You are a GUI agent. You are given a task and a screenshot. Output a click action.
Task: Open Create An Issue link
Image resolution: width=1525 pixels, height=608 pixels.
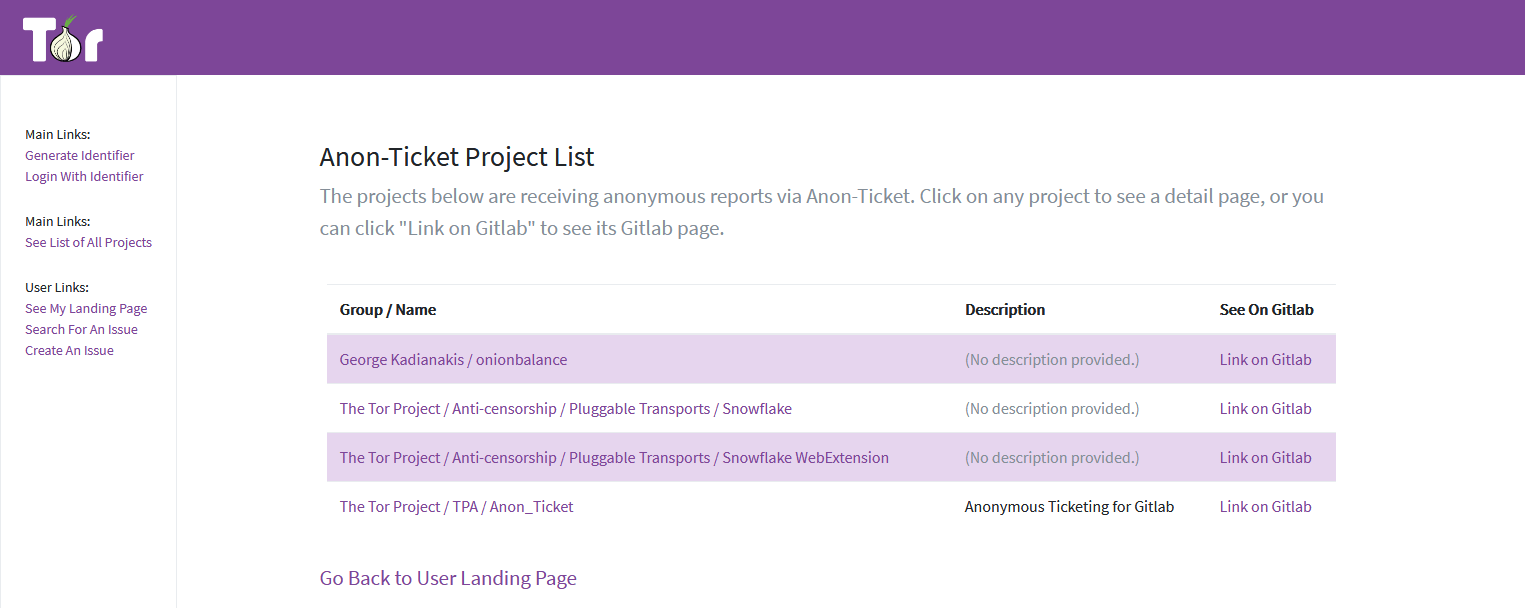click(69, 350)
